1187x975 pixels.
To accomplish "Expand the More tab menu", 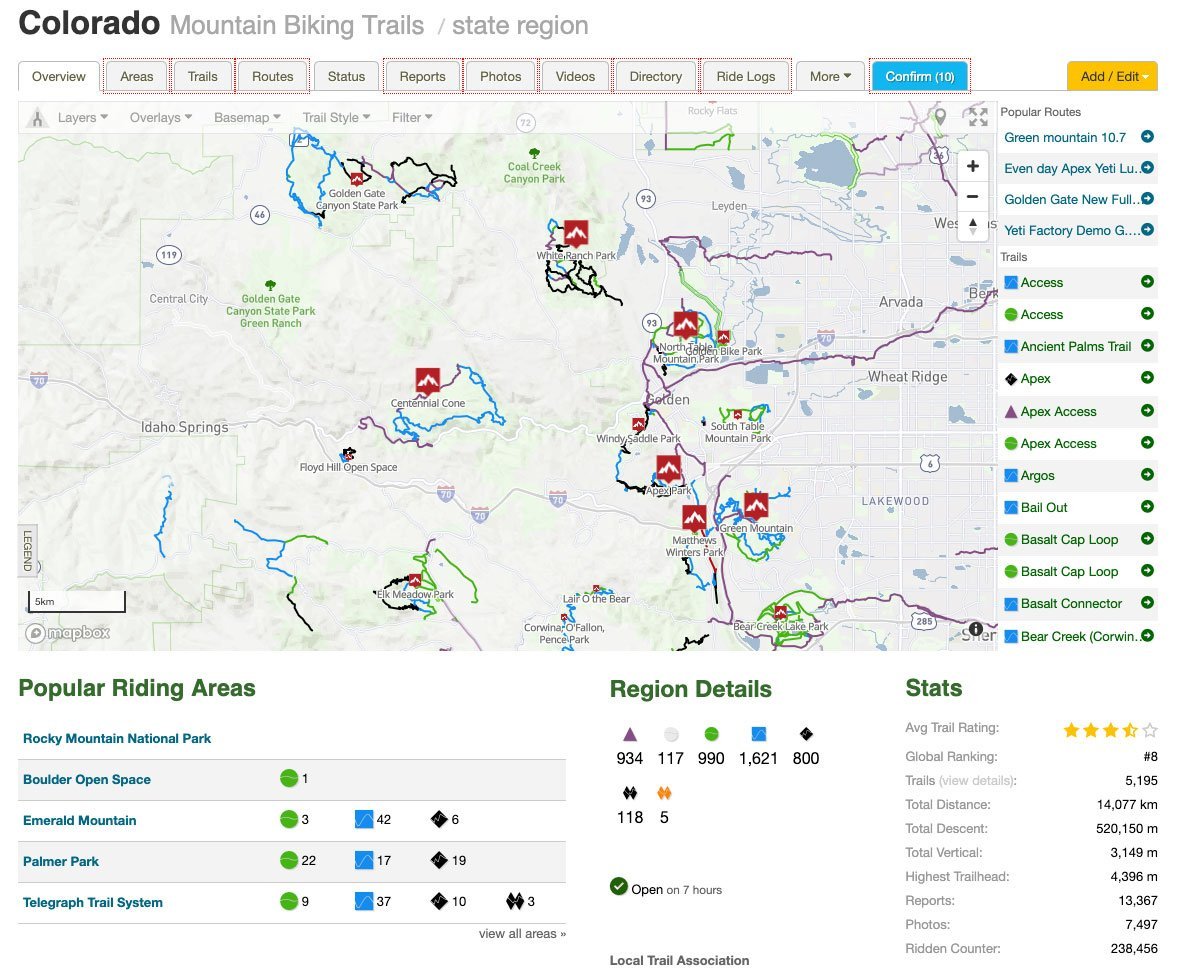I will pyautogui.click(x=830, y=76).
